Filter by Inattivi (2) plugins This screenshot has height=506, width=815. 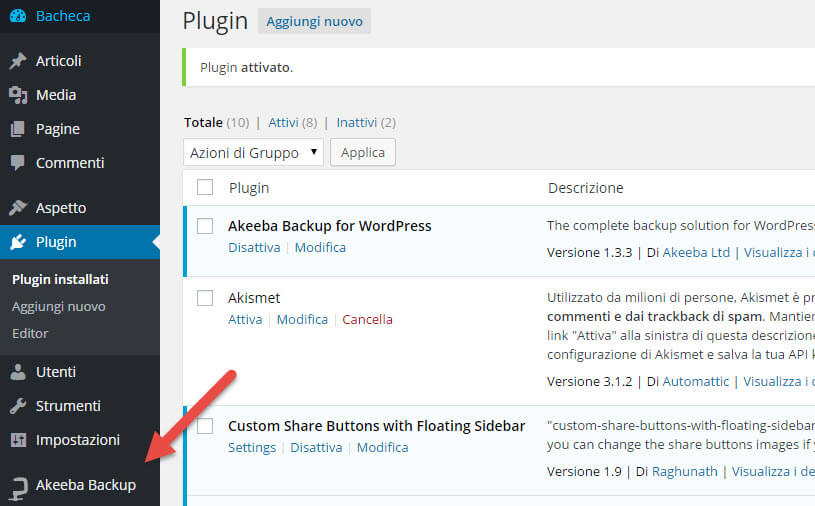coord(366,123)
